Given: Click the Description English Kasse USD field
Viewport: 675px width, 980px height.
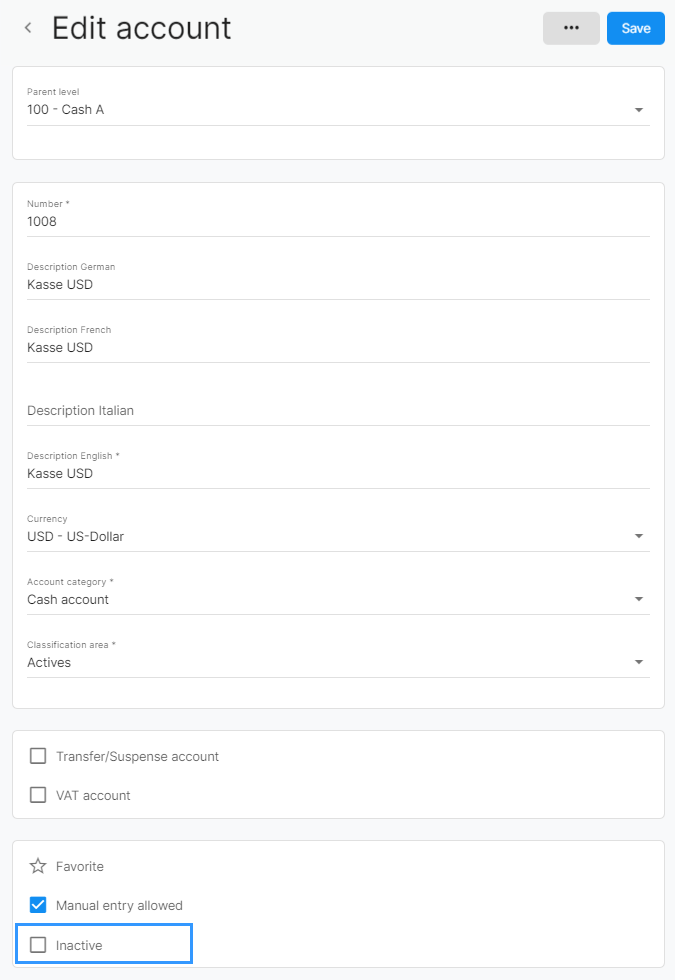Looking at the screenshot, I should click(x=338, y=470).
